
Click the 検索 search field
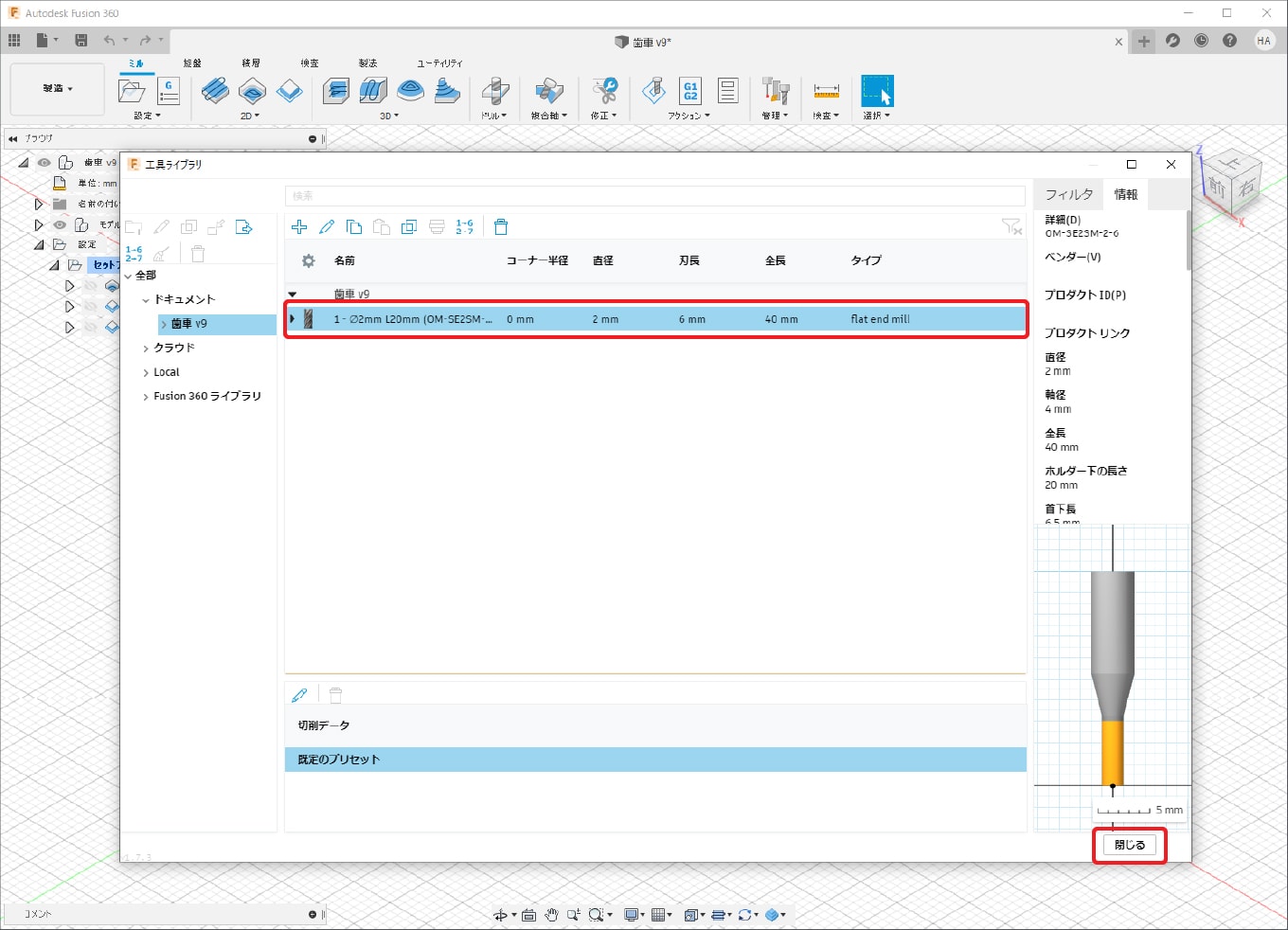point(654,196)
